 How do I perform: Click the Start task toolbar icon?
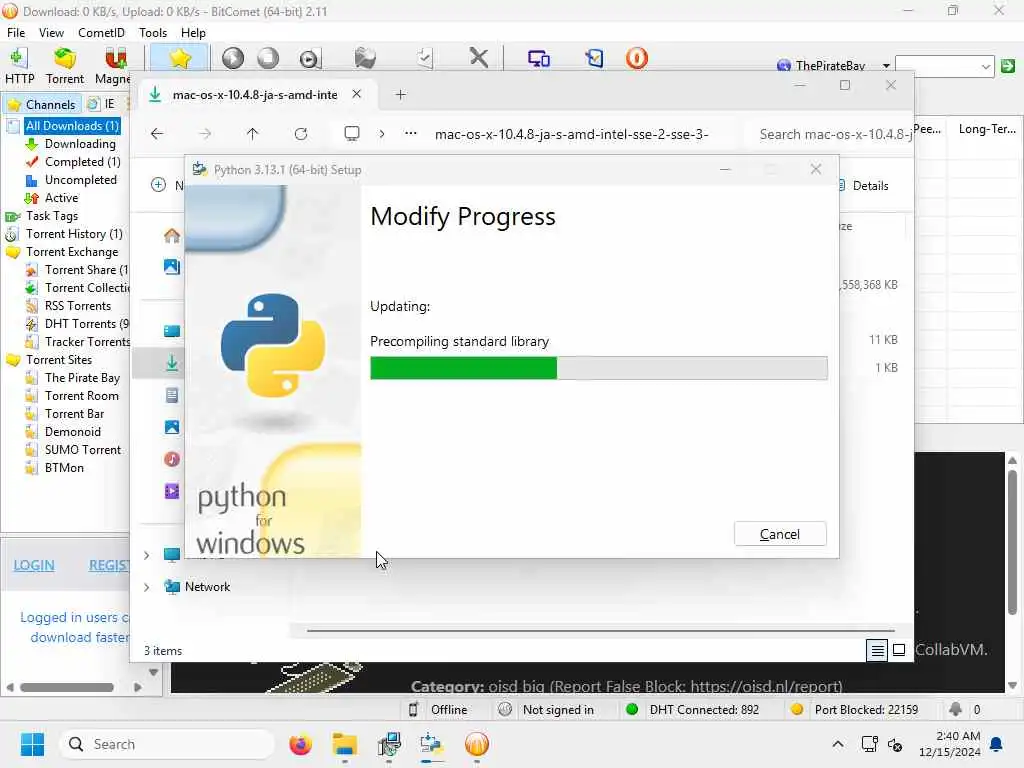[x=232, y=58]
